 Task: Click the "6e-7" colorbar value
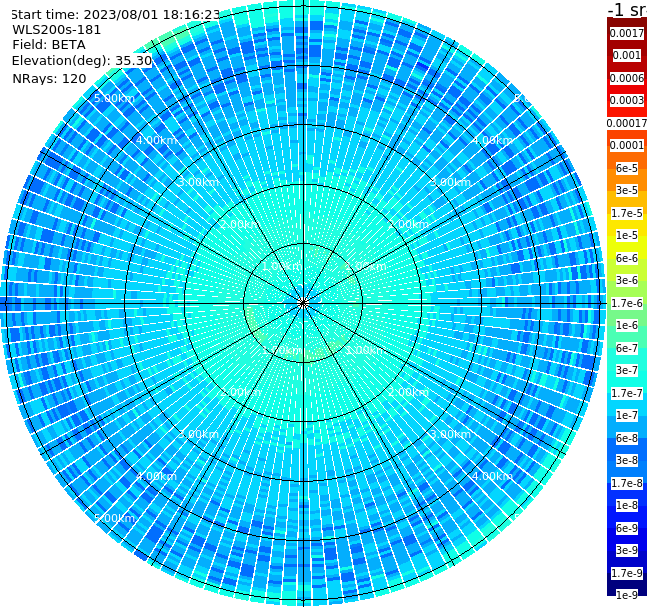627,348
